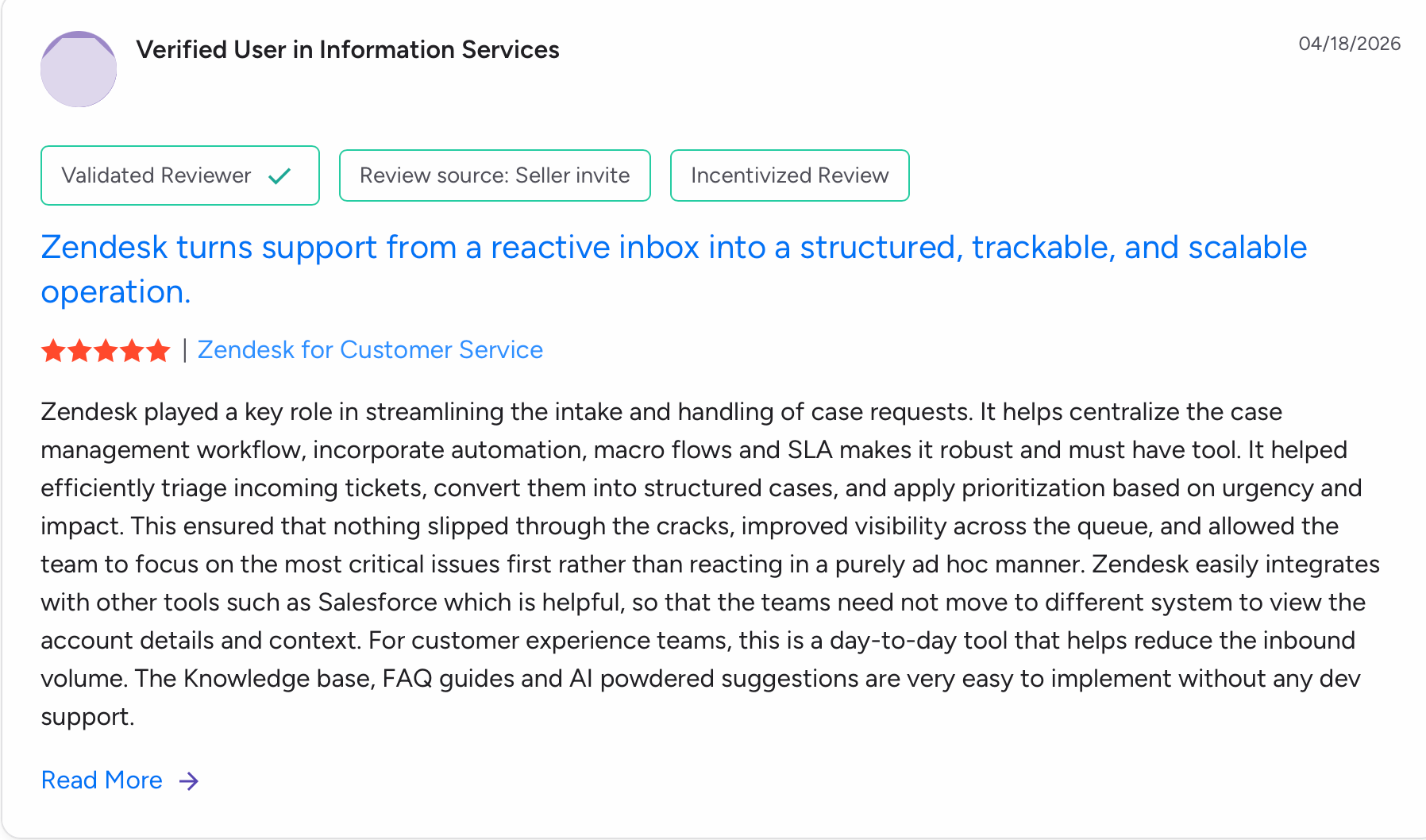Viewport: 1426px width, 840px height.
Task: Select the 'Review source: Seller invite' badge
Action: click(495, 175)
